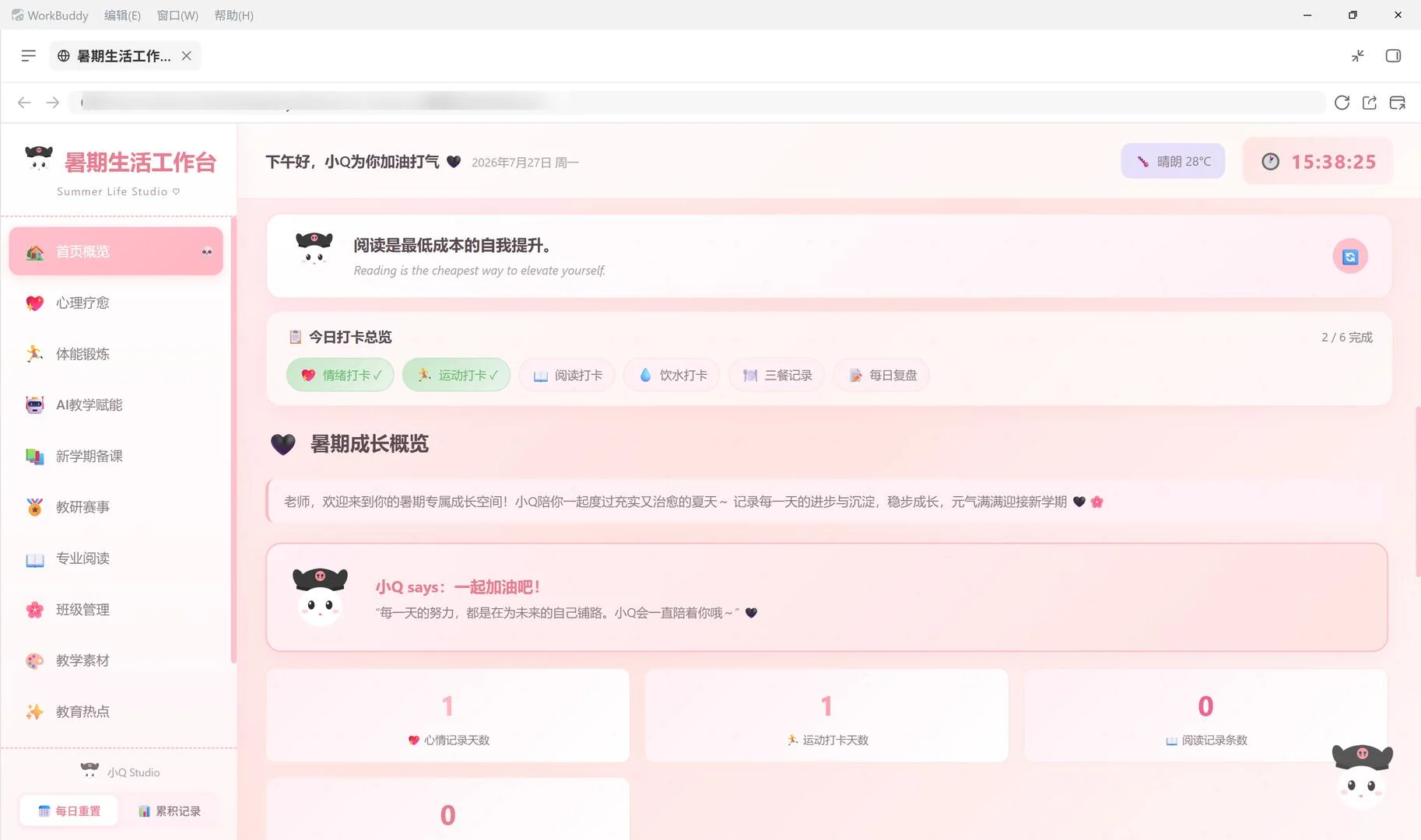
Task: Open the hamburger menu
Action: tap(28, 55)
